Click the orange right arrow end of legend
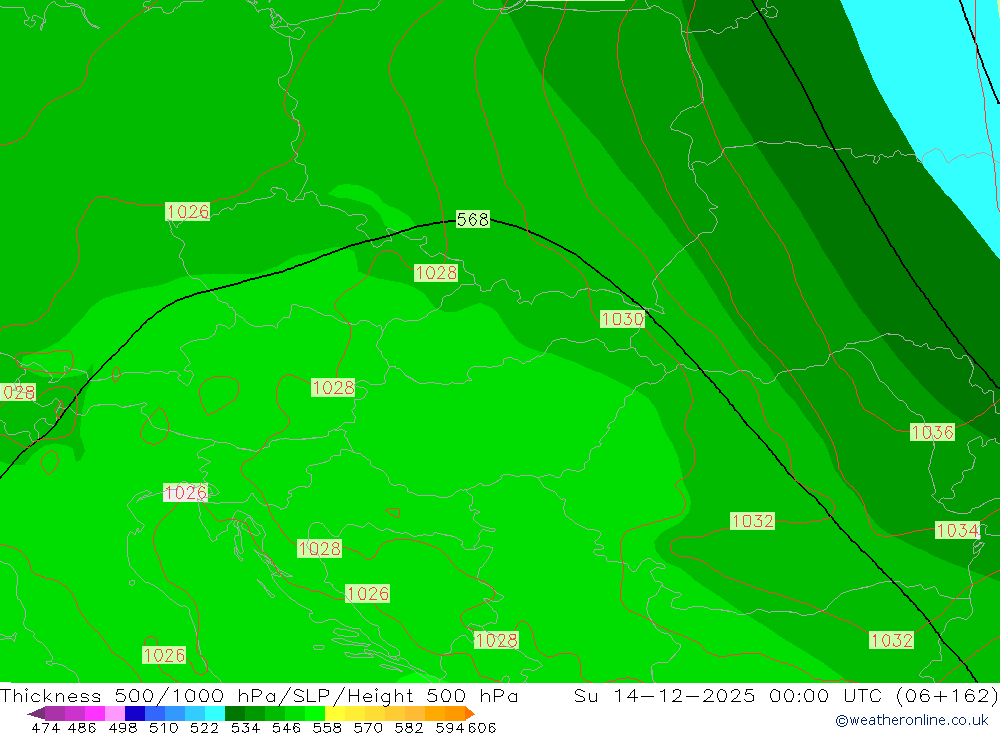The image size is (1000, 733). [x=470, y=713]
